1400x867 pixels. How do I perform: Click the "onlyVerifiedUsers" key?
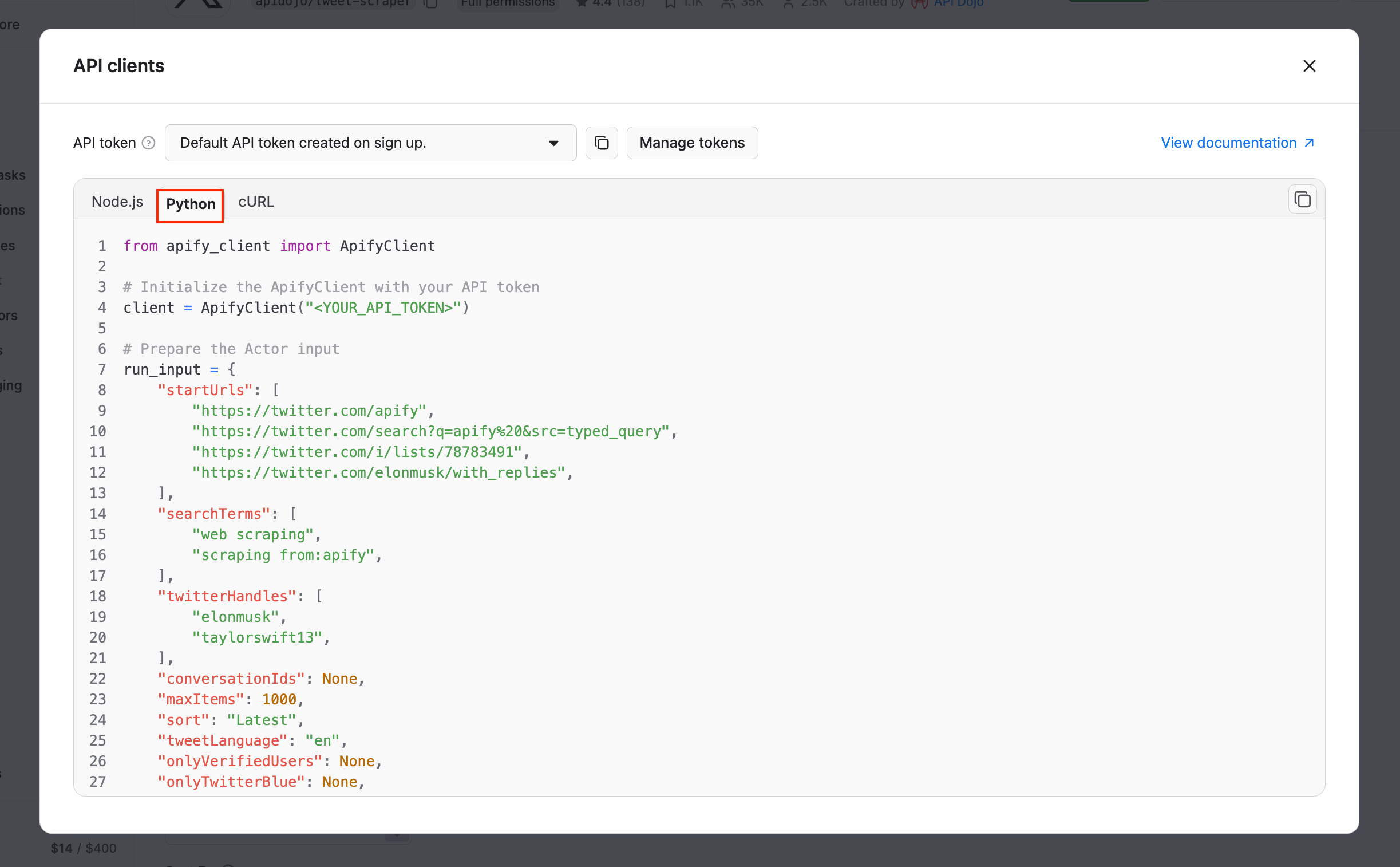(240, 762)
